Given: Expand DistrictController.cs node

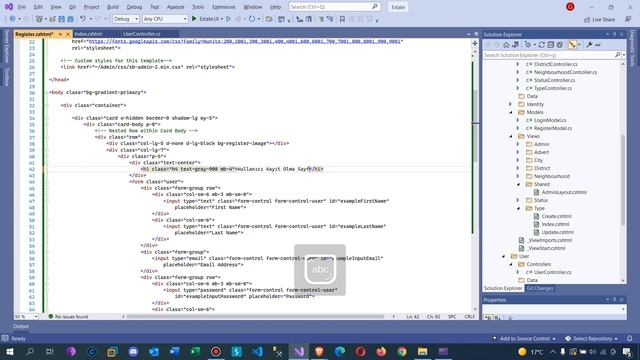Looking at the screenshot, I should click(x=518, y=64).
